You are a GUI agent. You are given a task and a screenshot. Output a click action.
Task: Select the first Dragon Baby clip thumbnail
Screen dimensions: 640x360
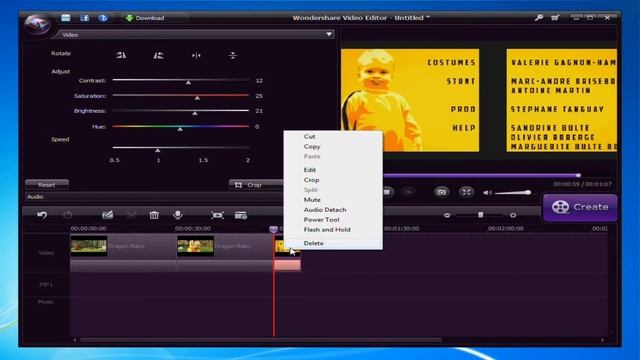click(89, 246)
